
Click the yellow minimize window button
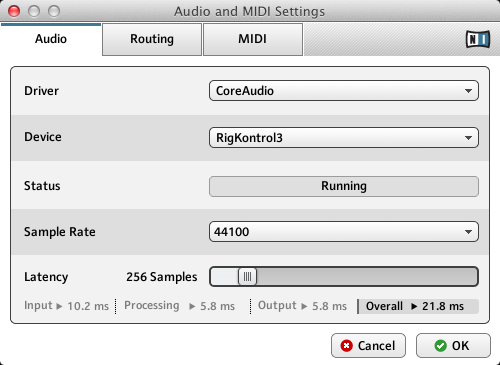[x=34, y=11]
